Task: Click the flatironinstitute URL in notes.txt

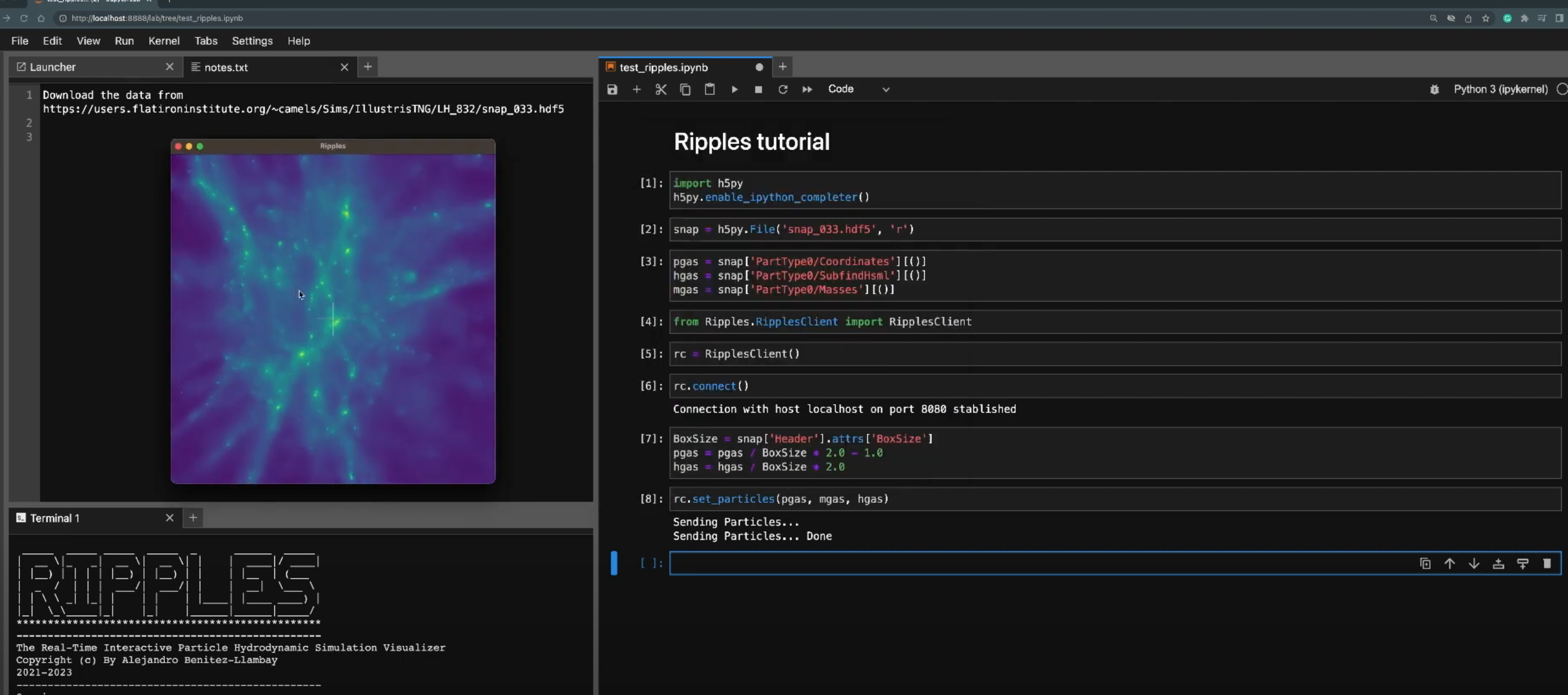Action: point(303,109)
